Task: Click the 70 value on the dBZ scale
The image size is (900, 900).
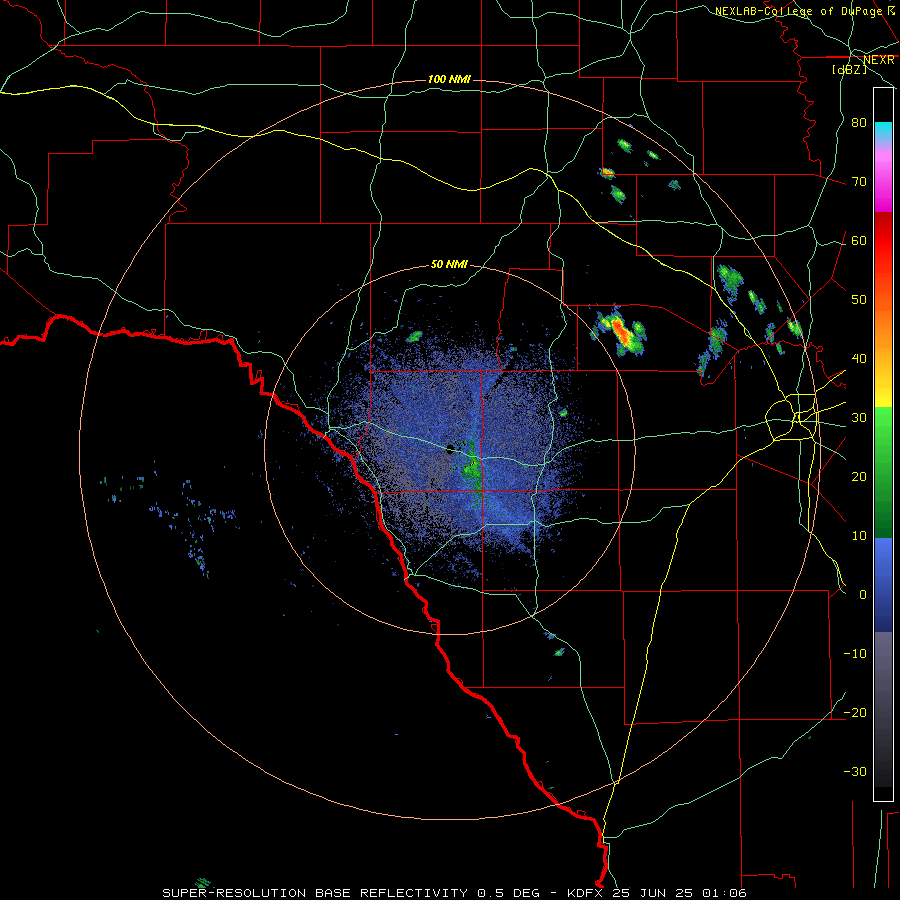Action: pos(859,181)
